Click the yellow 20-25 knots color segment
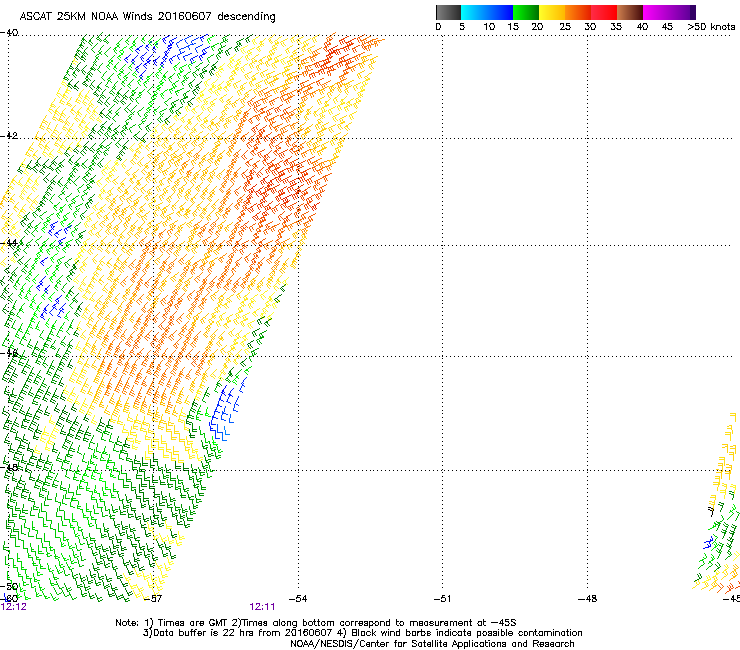This screenshot has height=650, width=740. tap(552, 12)
